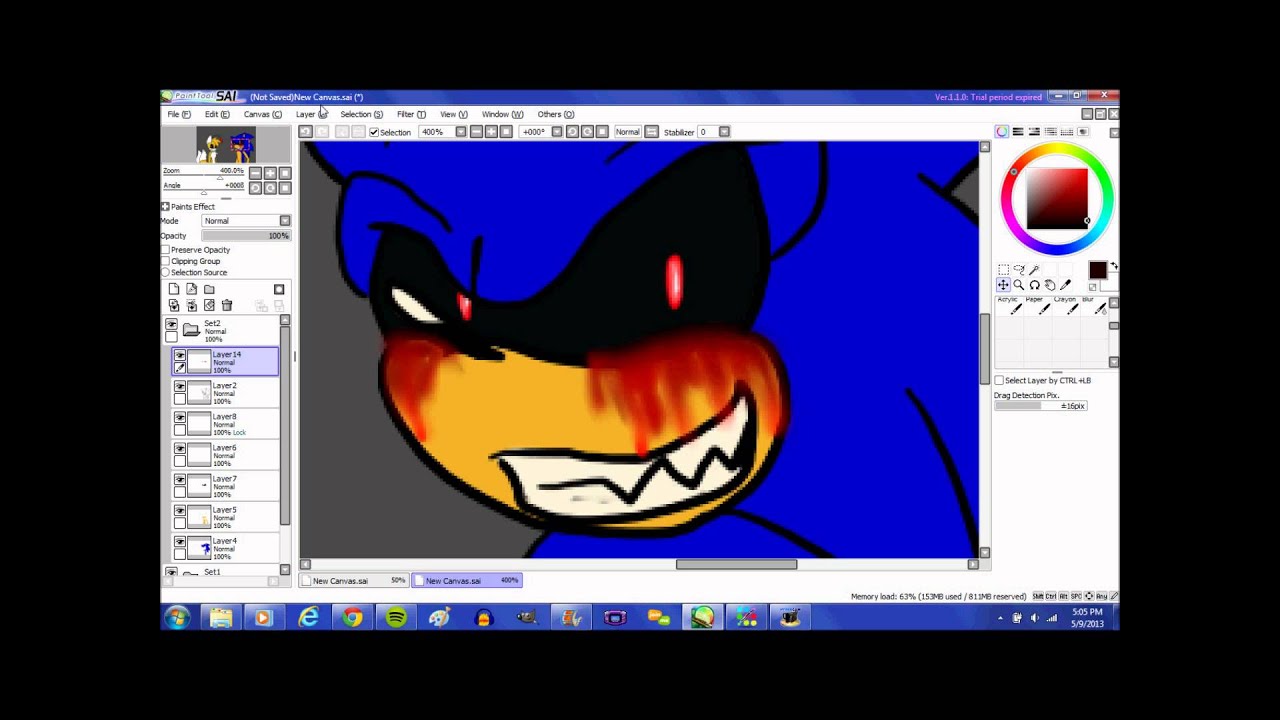Select the Magic Wand tool

coord(1034,270)
